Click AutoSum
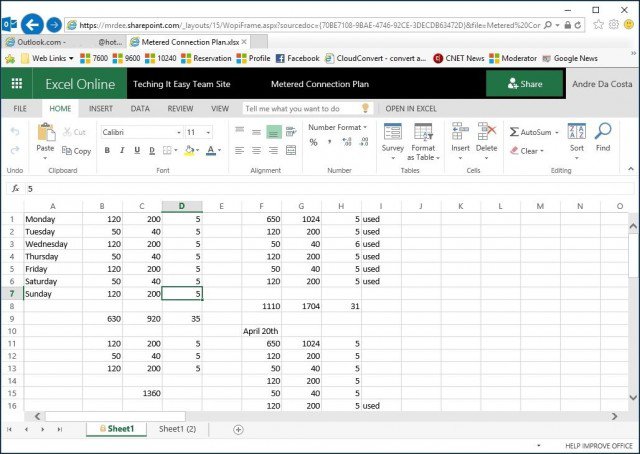This screenshot has height=454, width=640. 530,132
